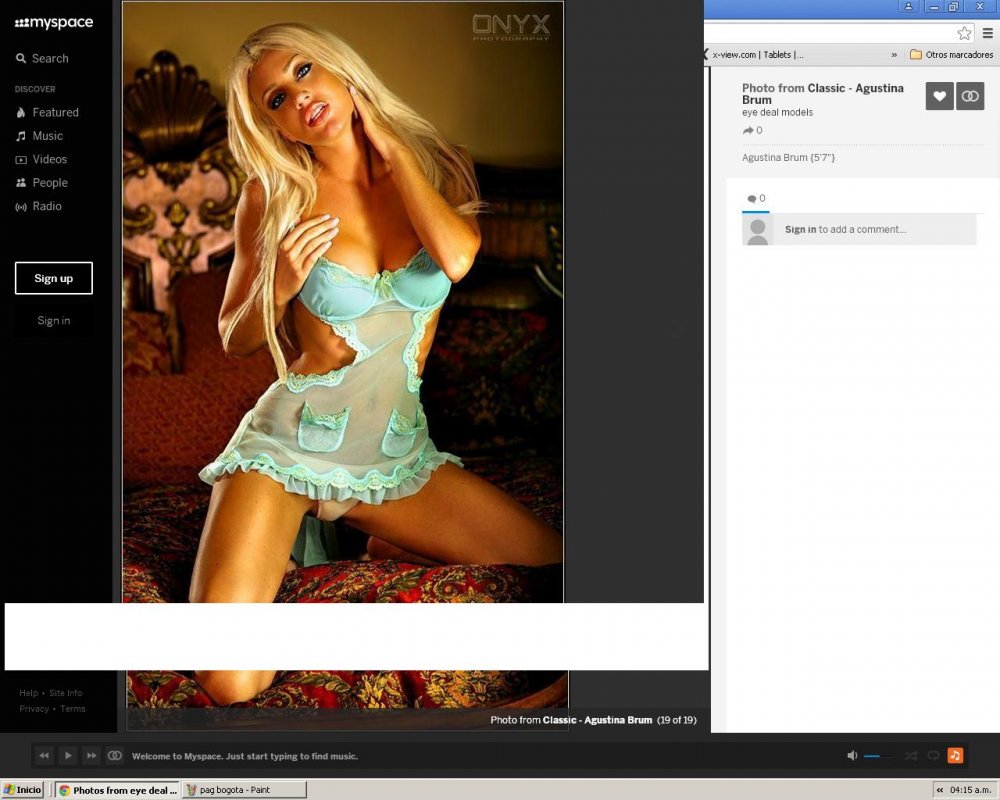This screenshot has width=1000, height=800.
Task: Click the connect rings icon beside the heart
Action: coord(970,96)
